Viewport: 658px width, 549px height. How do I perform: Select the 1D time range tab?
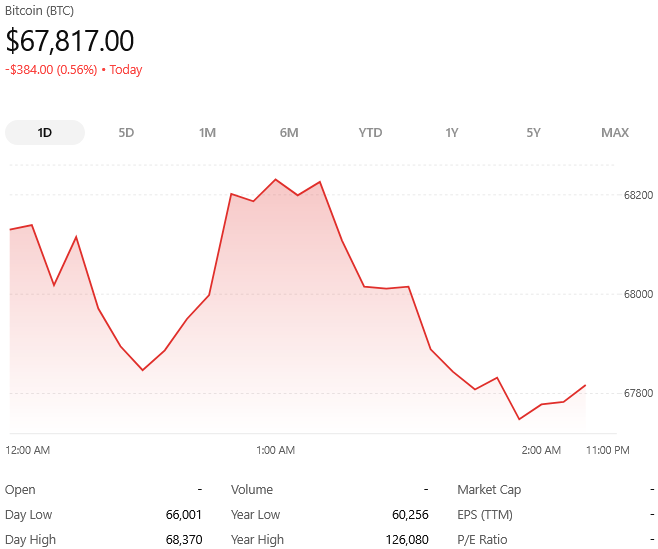tap(45, 133)
